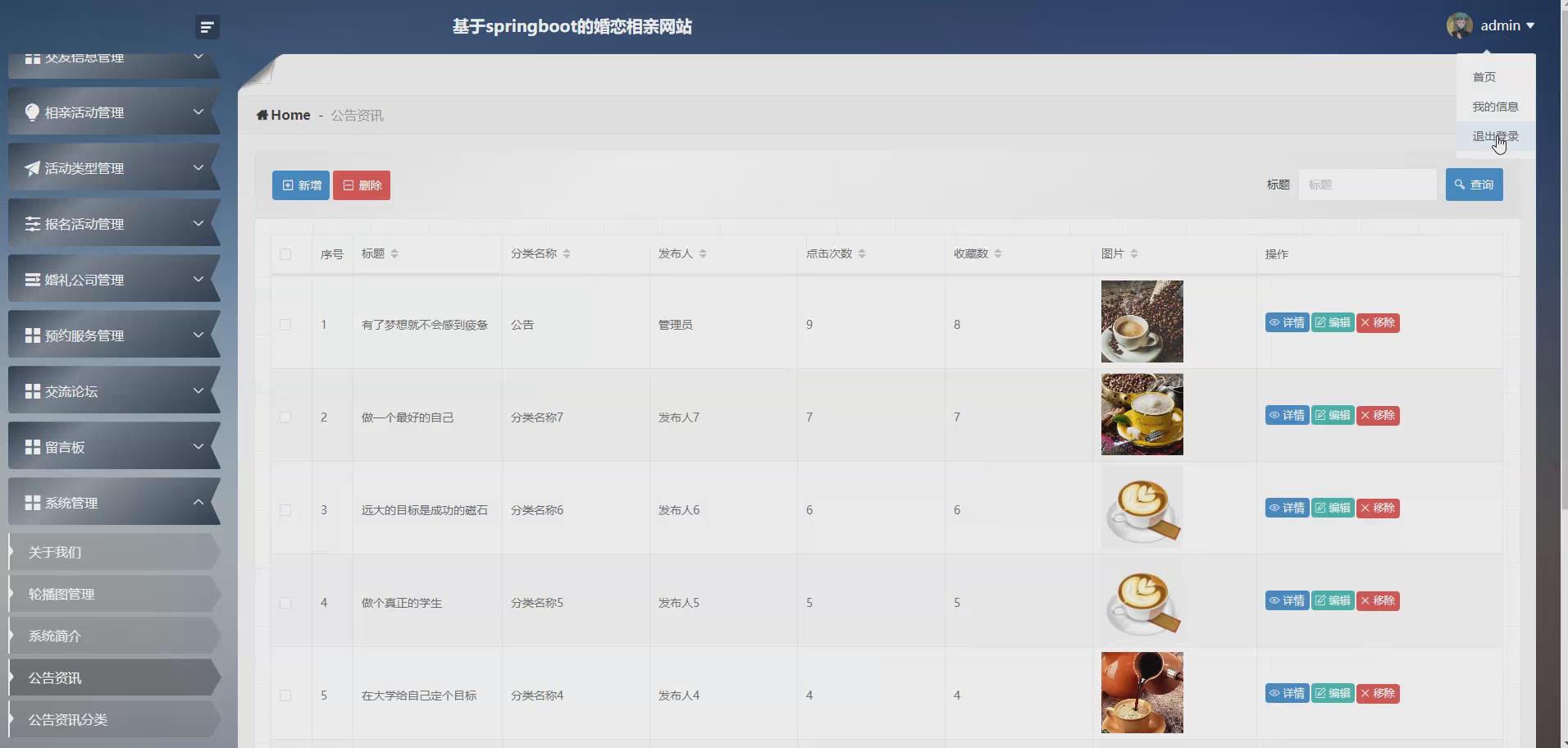Check the checkbox for row 3

[x=285, y=510]
